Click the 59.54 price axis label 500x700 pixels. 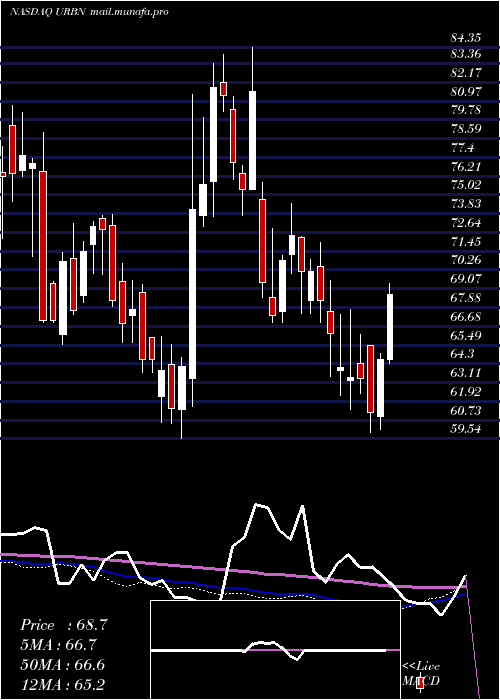click(466, 429)
